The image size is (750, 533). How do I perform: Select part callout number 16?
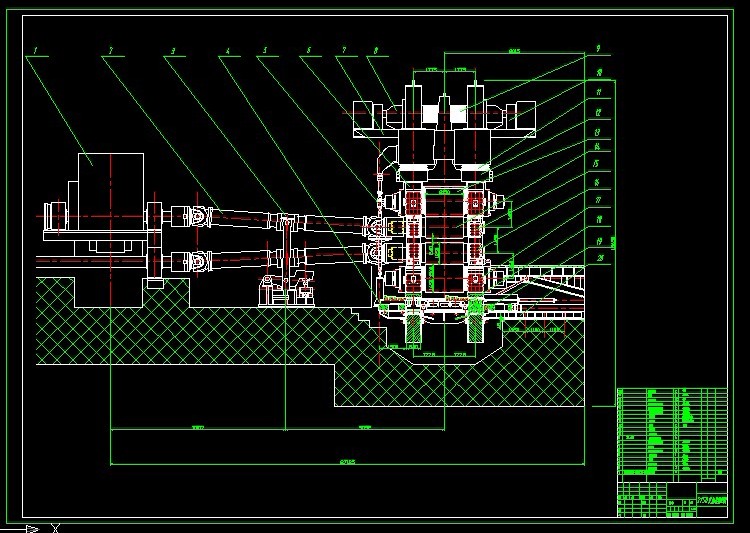597,183
